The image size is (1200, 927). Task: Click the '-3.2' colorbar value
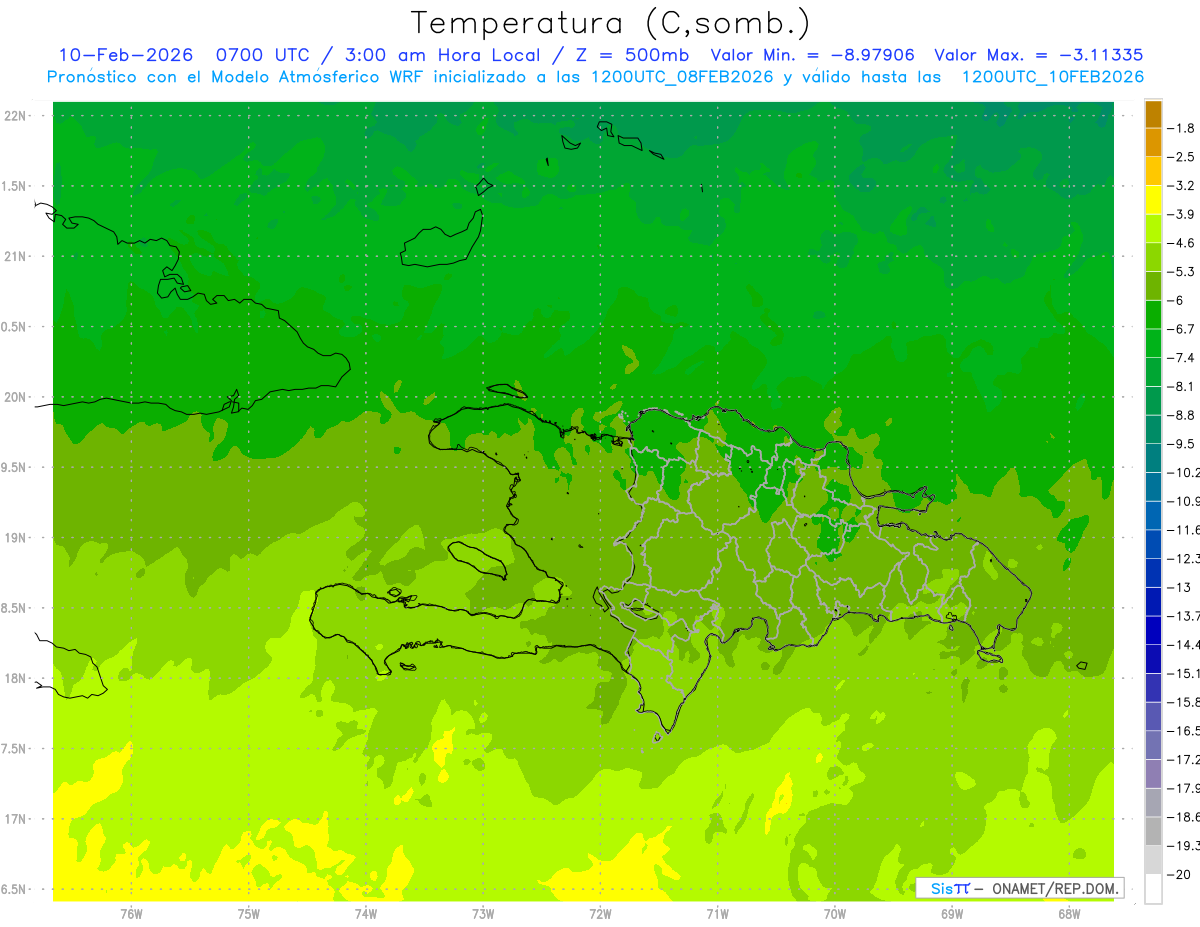click(1183, 186)
